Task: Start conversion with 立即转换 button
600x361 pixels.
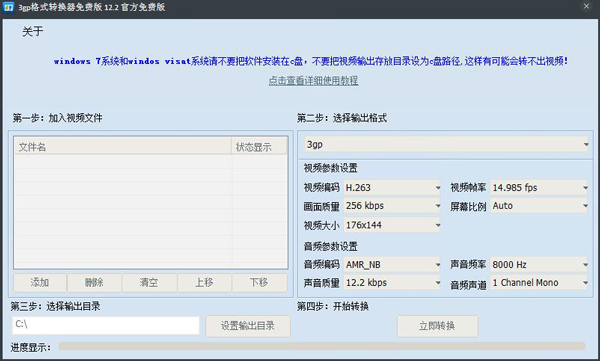Action: [x=437, y=326]
